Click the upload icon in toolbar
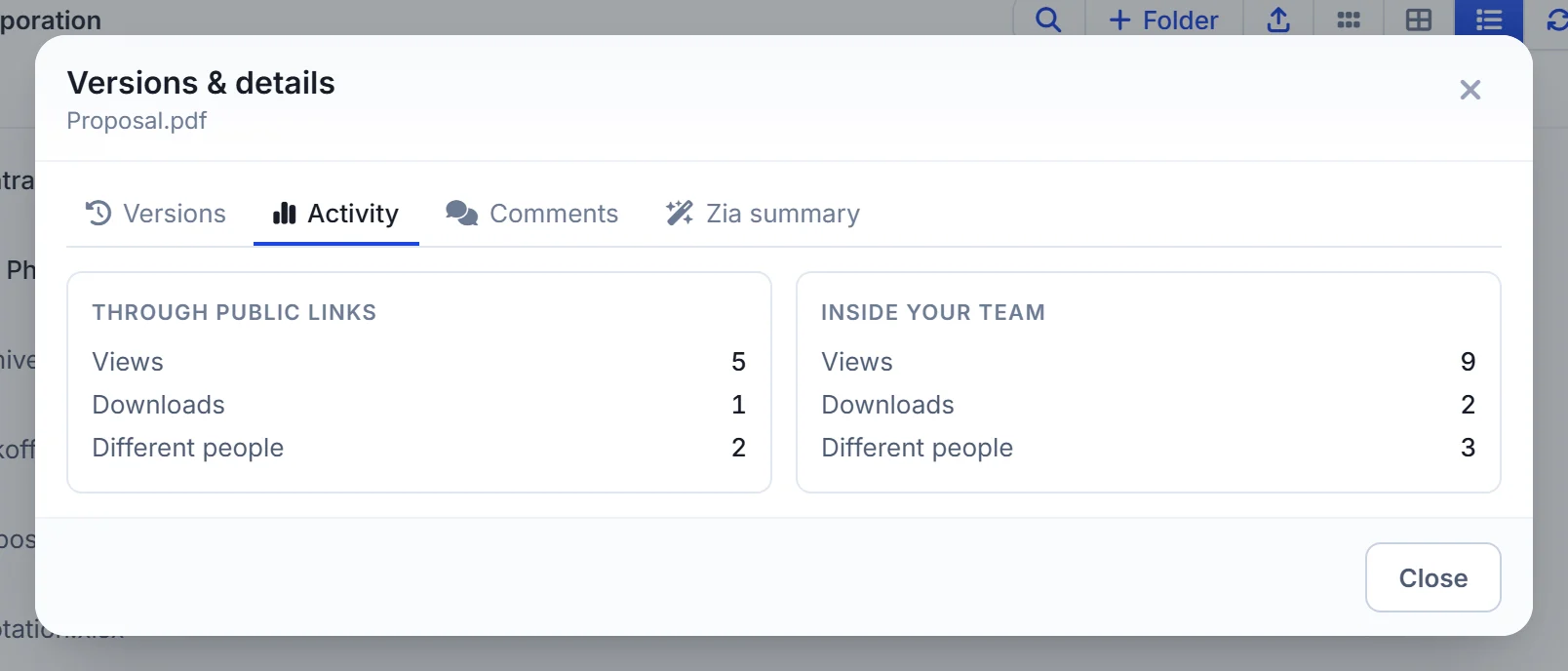Viewport: 1568px width, 671px height. 1278,20
